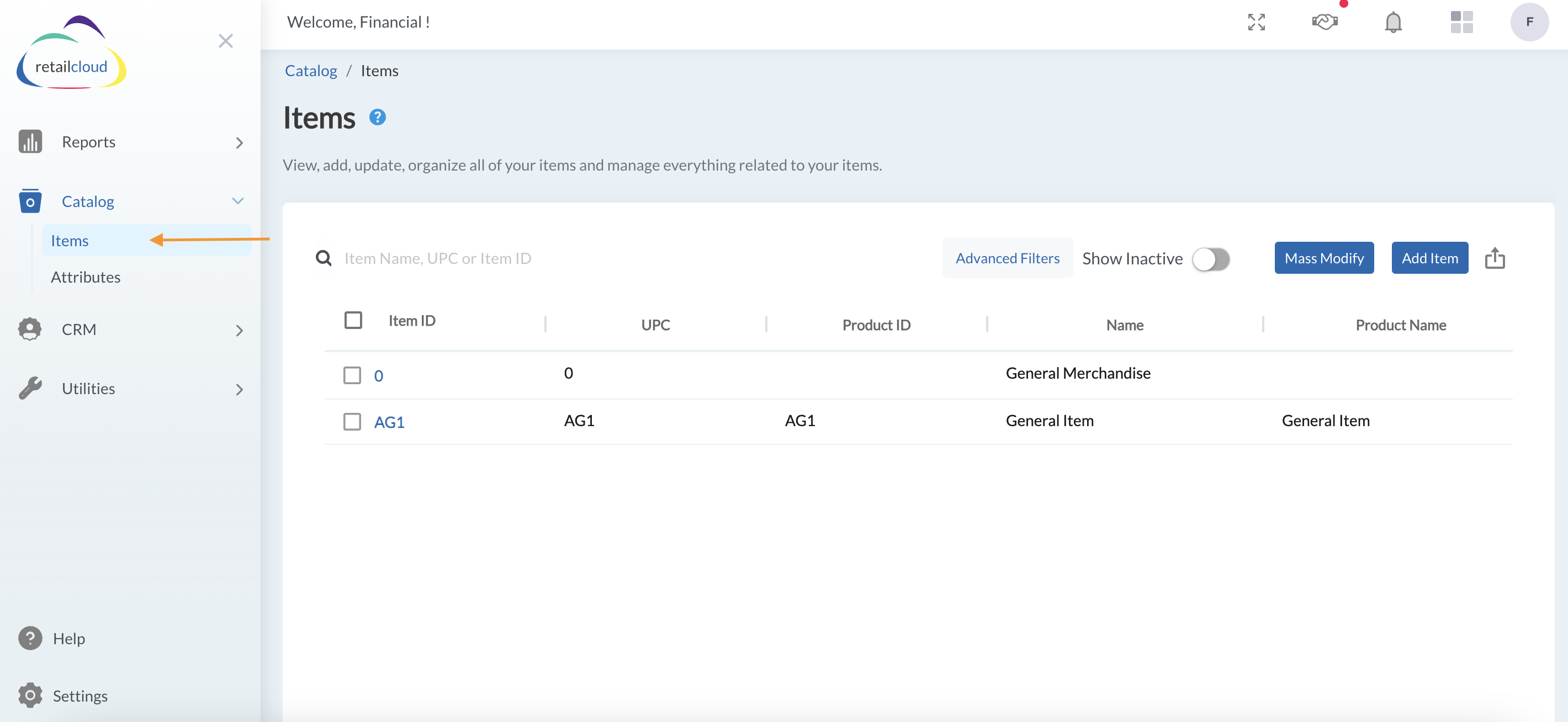Image resolution: width=1568 pixels, height=722 pixels.
Task: Click the General Item cell in Name column
Action: 1049,421
